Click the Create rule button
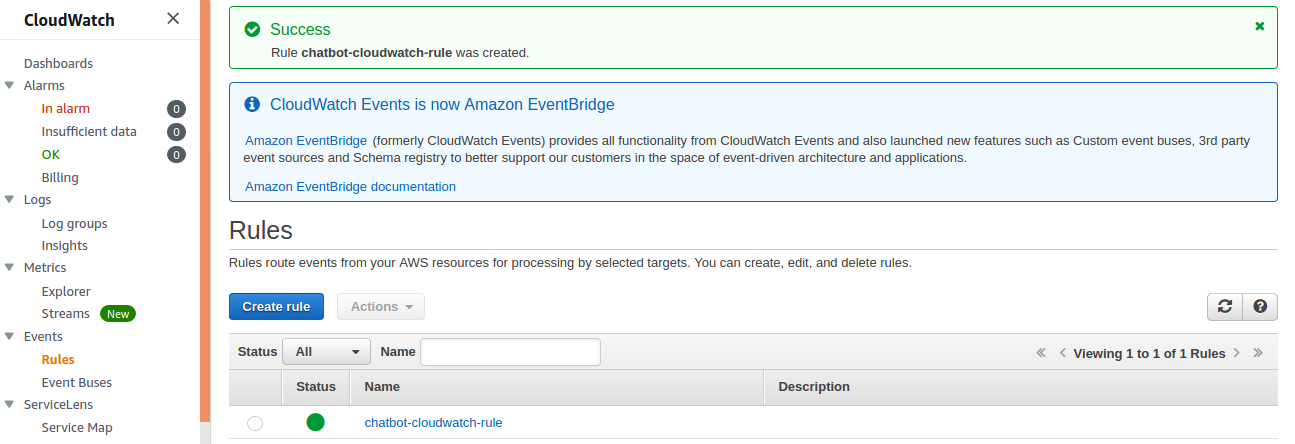 tap(276, 307)
